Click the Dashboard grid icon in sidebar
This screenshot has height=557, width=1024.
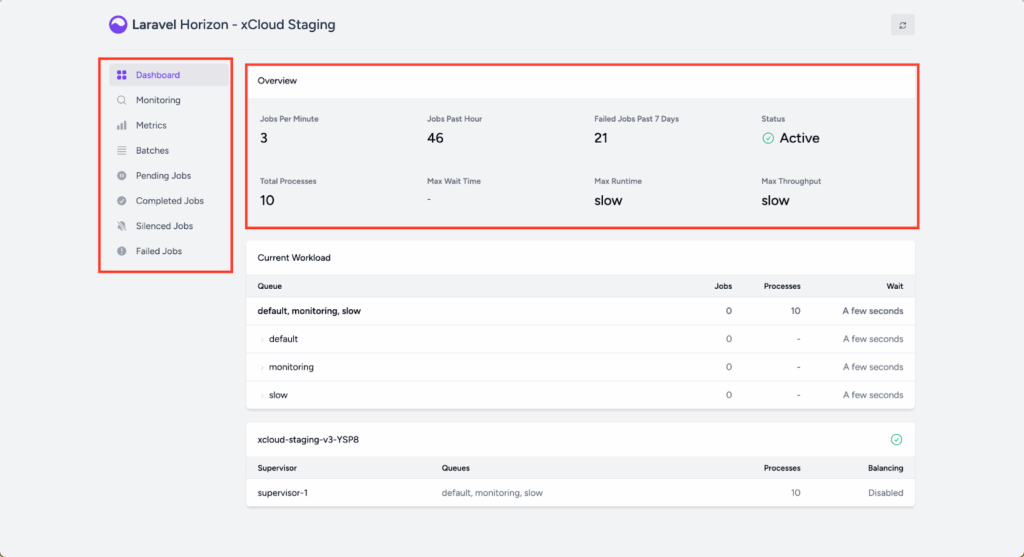click(122, 75)
